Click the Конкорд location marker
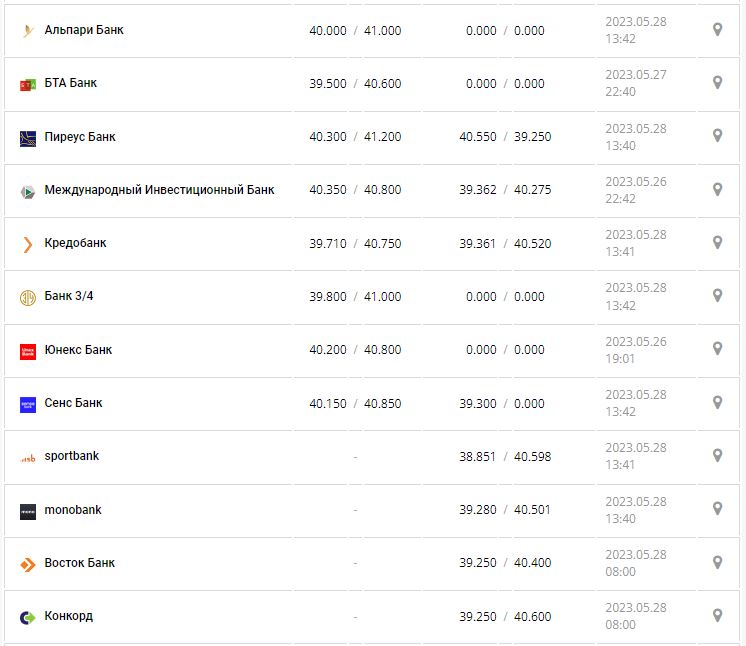Viewport: 746px width, 646px height. tap(717, 616)
